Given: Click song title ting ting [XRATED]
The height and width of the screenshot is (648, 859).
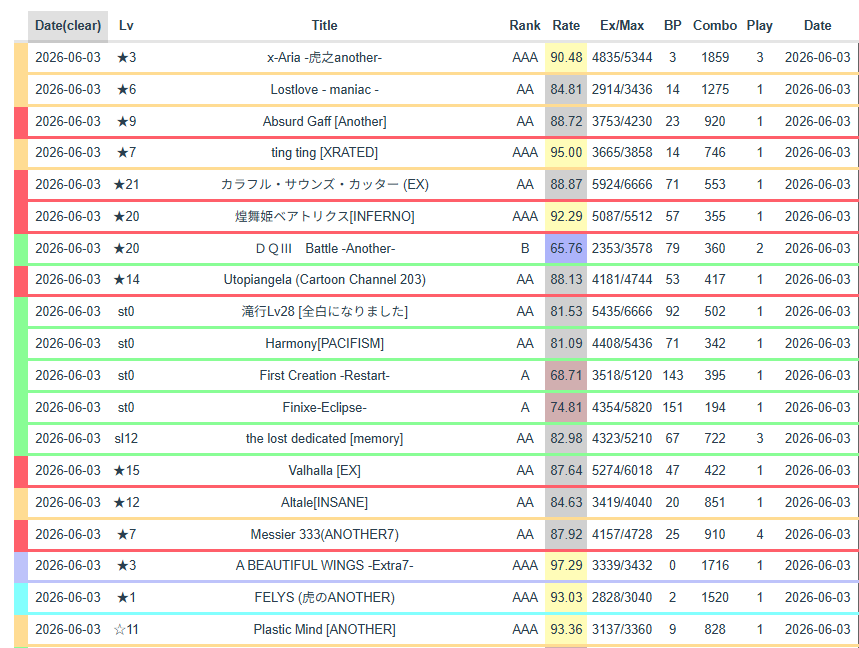Looking at the screenshot, I should click(x=324, y=152).
